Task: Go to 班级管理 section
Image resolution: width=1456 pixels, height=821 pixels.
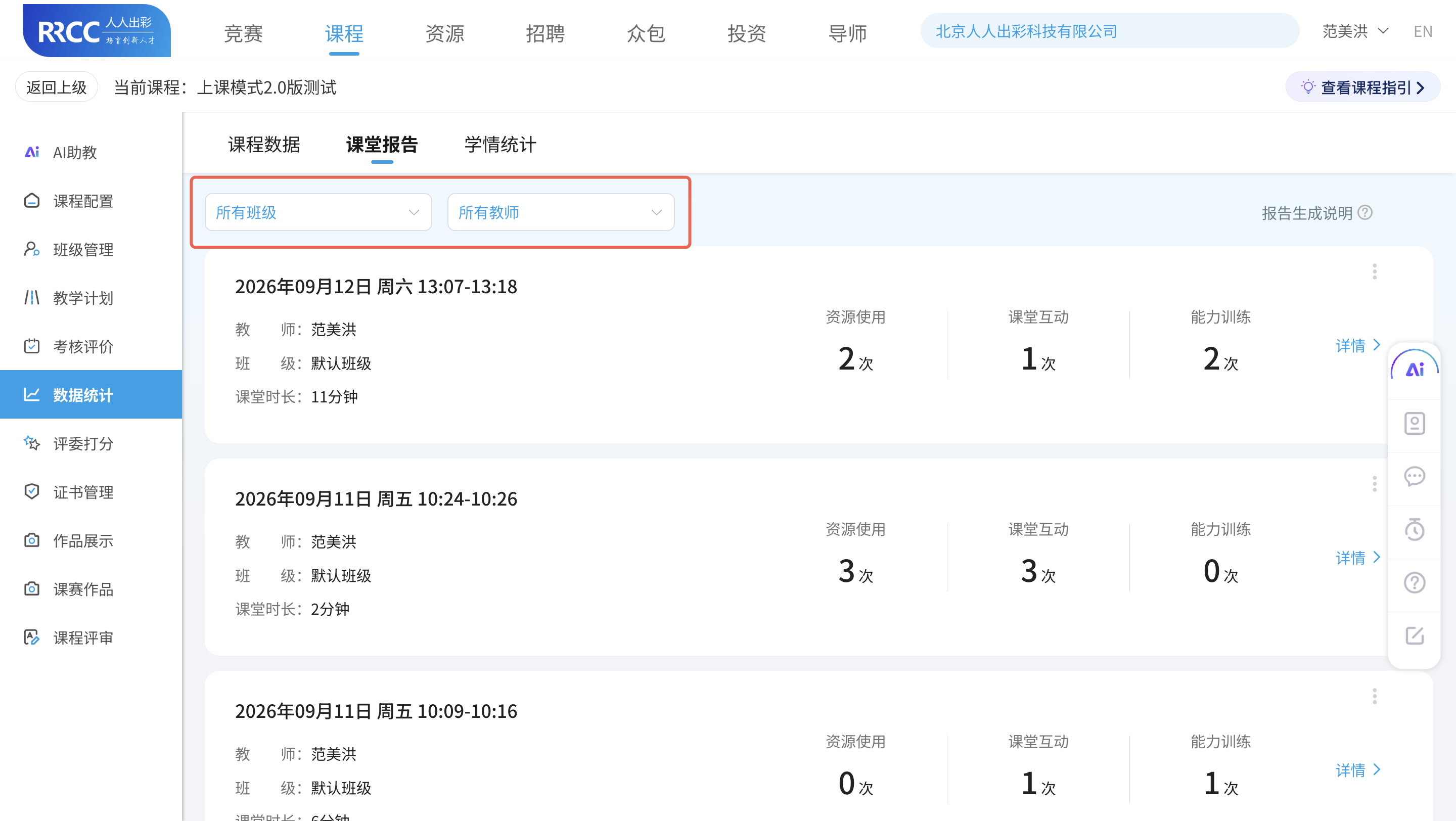Action: tap(90, 249)
